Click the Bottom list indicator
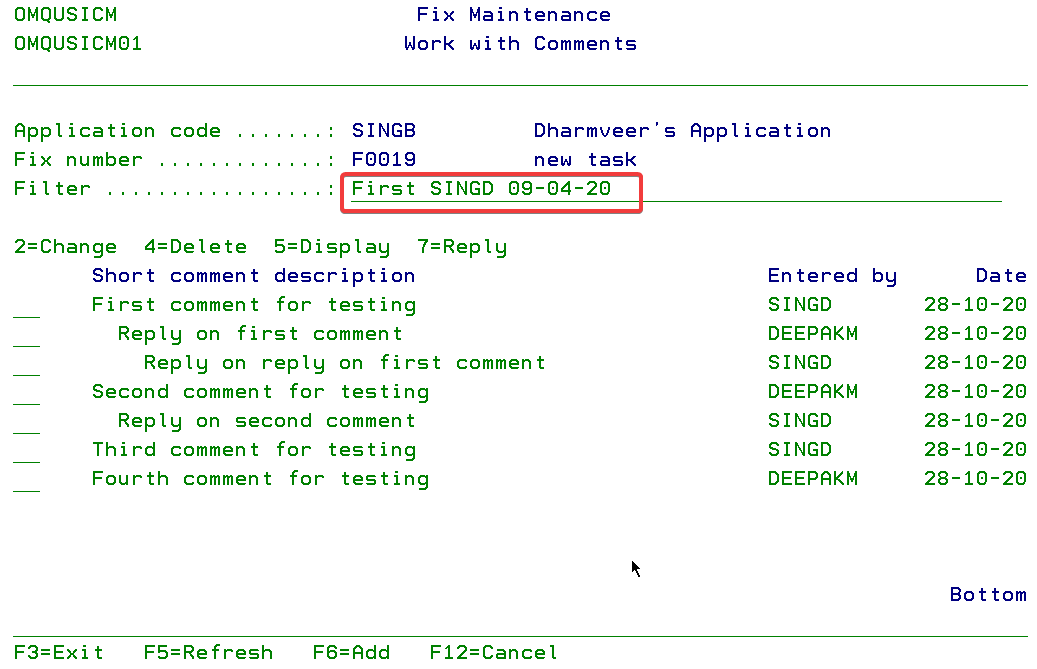The image size is (1037, 669). pos(987,595)
